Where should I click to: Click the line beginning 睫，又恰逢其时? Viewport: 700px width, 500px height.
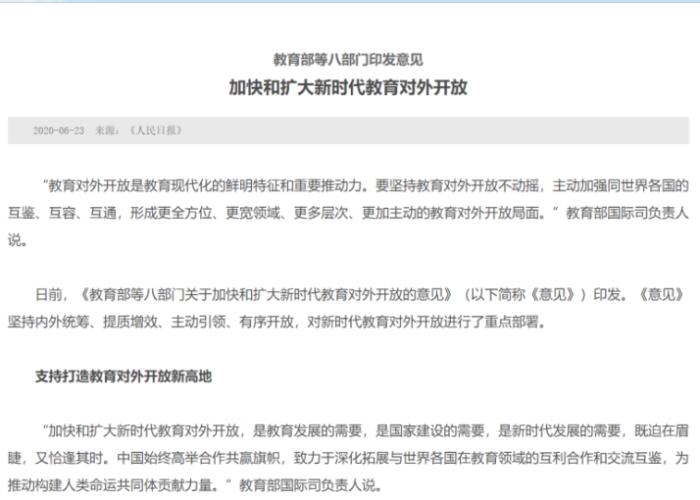[x=348, y=458]
